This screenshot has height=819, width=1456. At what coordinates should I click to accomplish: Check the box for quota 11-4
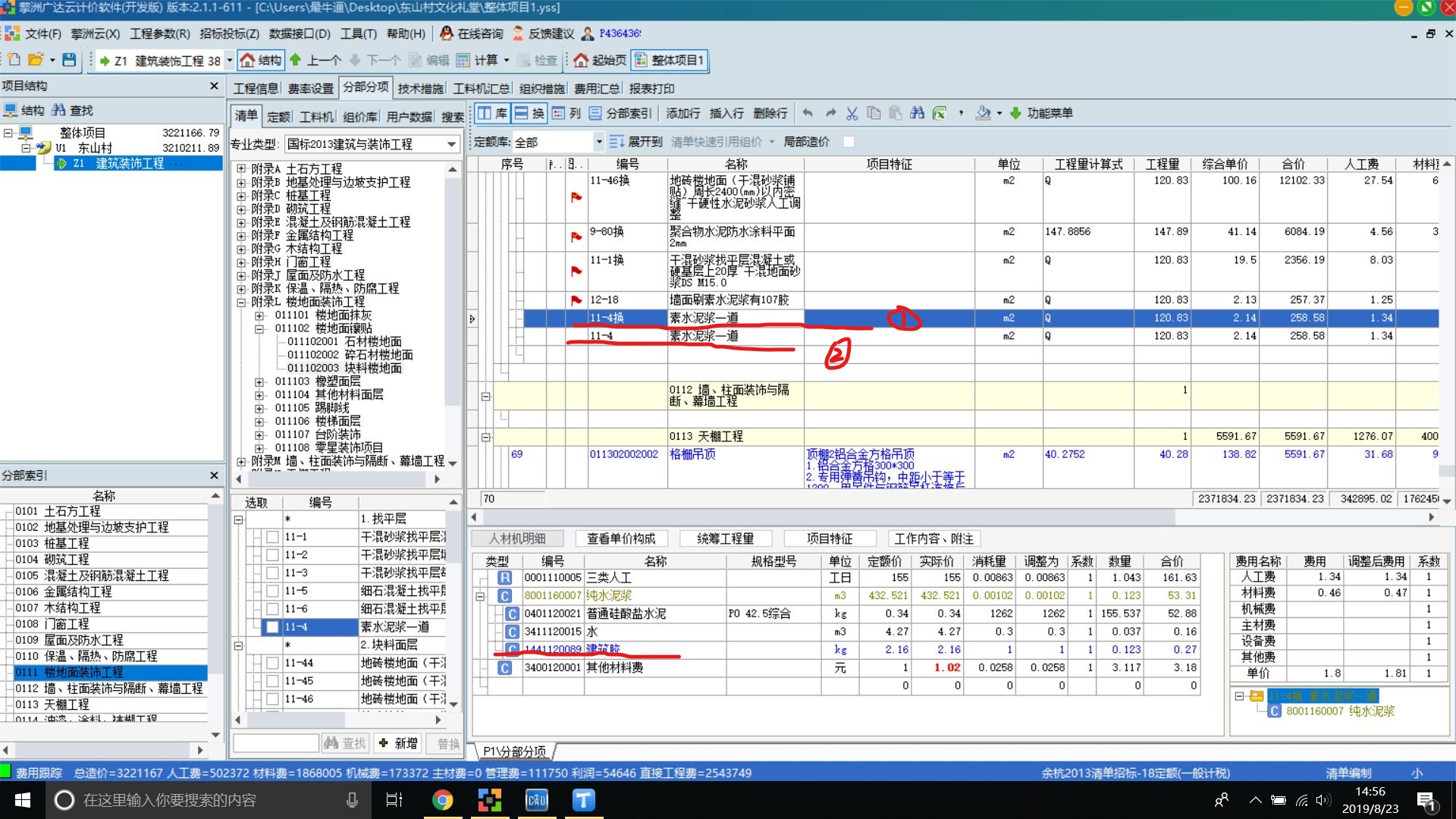272,627
